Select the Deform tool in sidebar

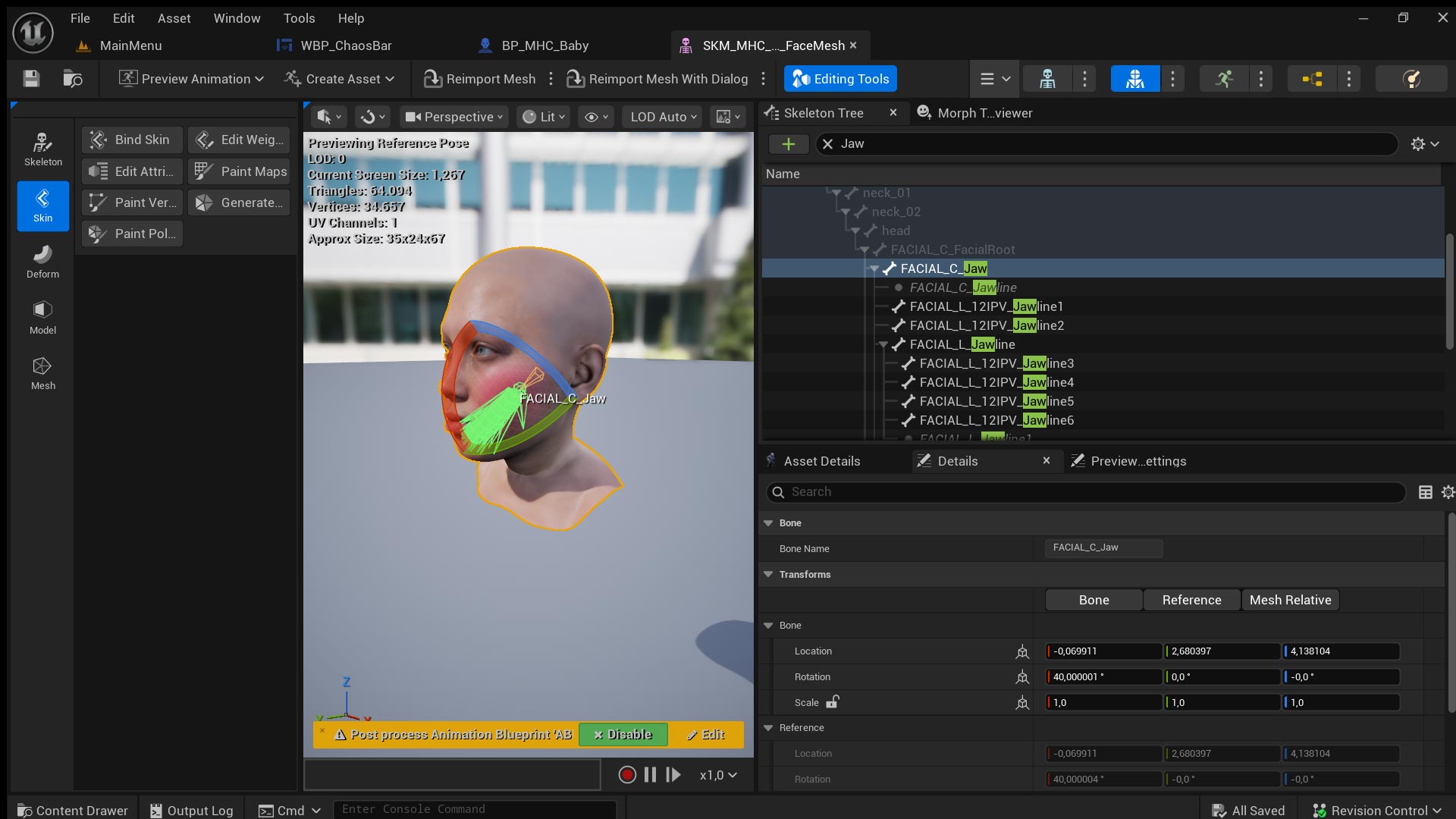(42, 262)
